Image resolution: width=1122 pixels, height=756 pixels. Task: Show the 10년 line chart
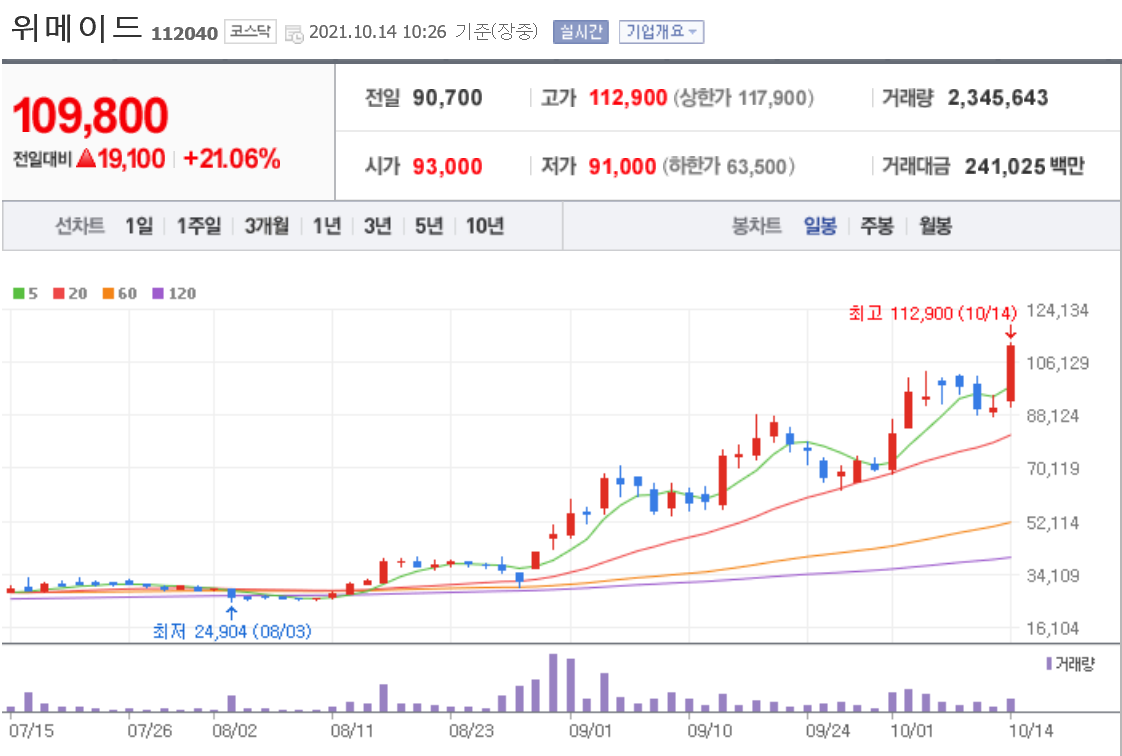pos(485,226)
